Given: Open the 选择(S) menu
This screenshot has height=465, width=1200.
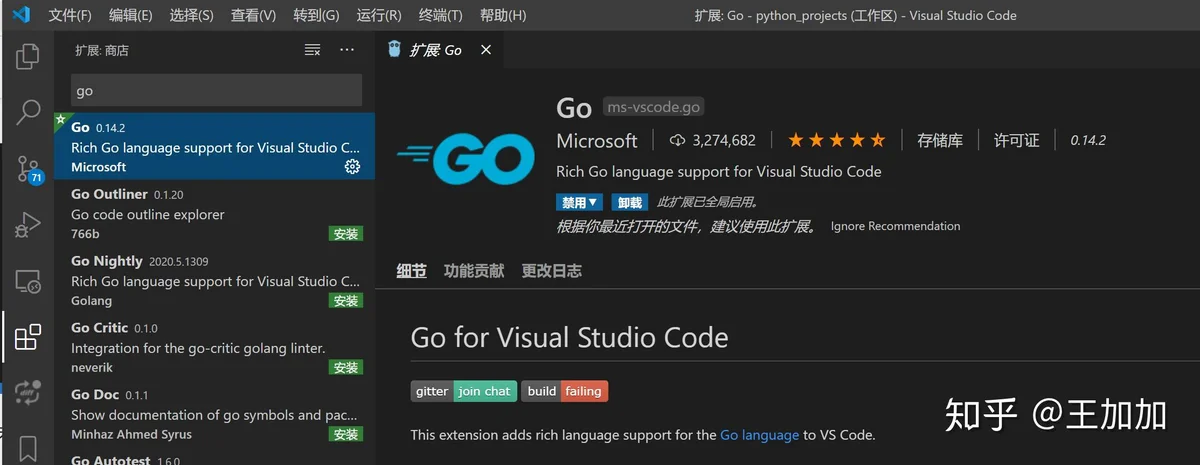Looking at the screenshot, I should [x=192, y=15].
